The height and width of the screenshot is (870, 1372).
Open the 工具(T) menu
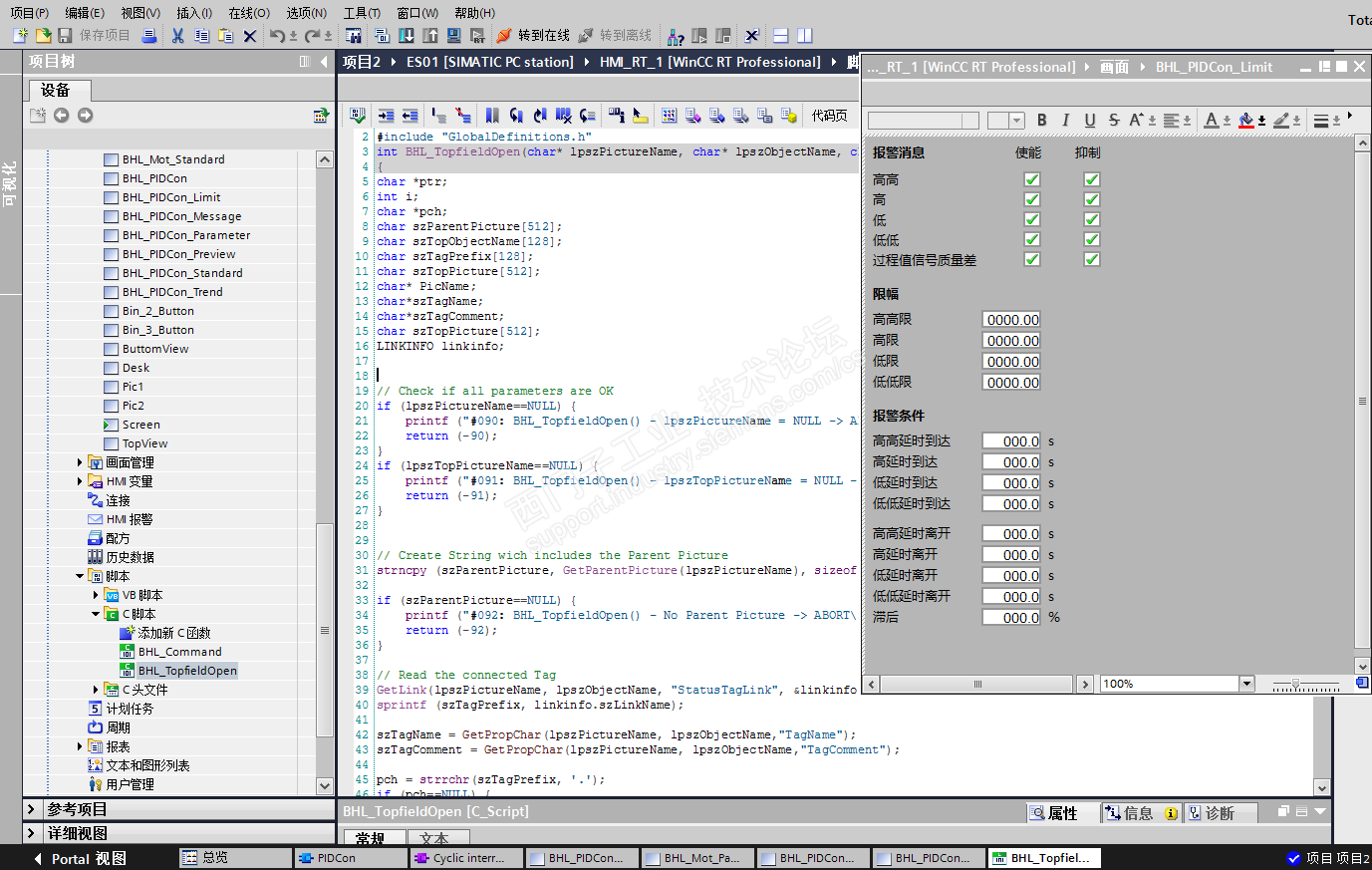362,13
